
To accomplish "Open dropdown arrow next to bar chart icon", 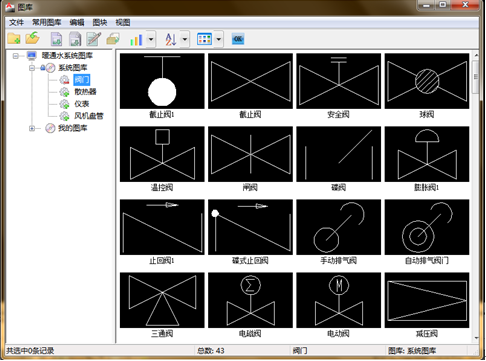I will coord(151,39).
